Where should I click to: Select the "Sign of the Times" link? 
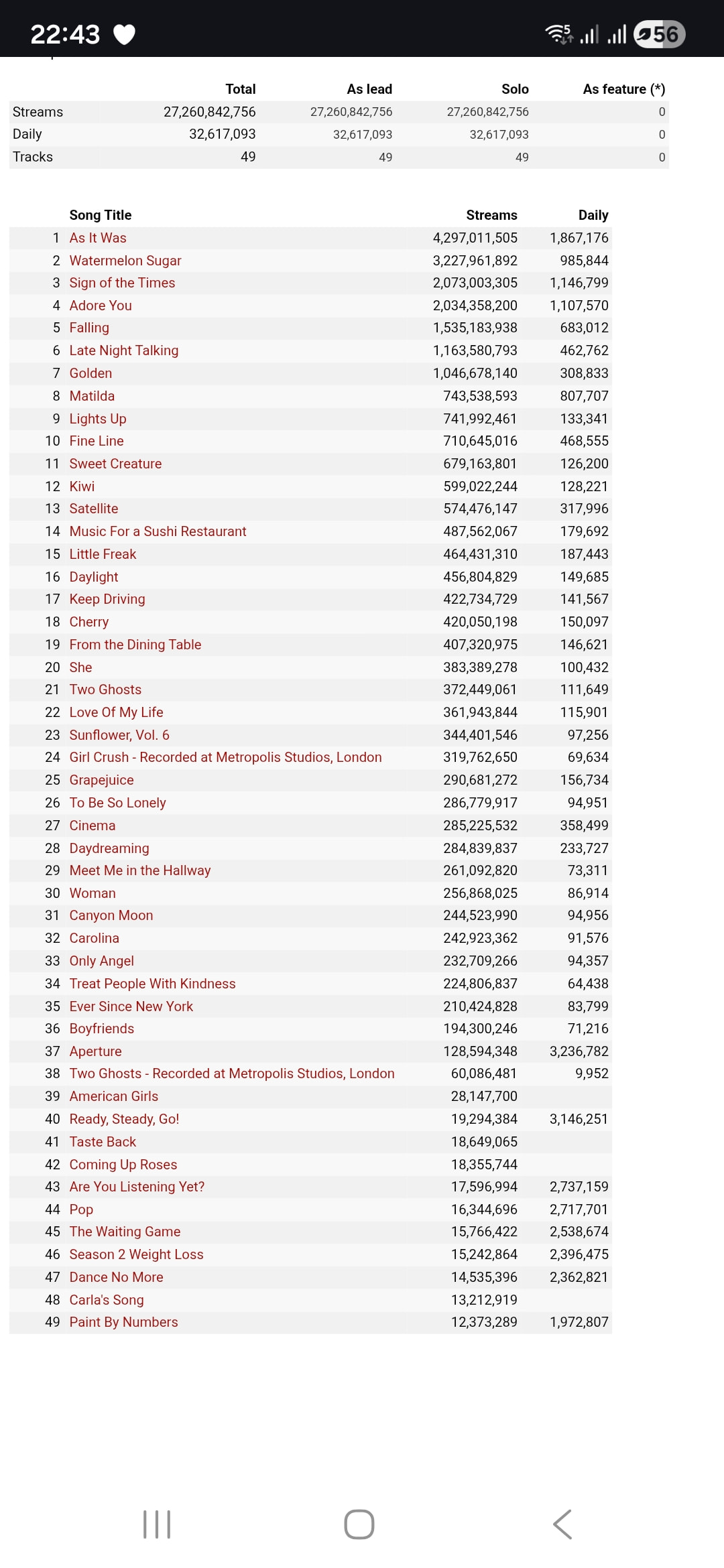point(122,283)
